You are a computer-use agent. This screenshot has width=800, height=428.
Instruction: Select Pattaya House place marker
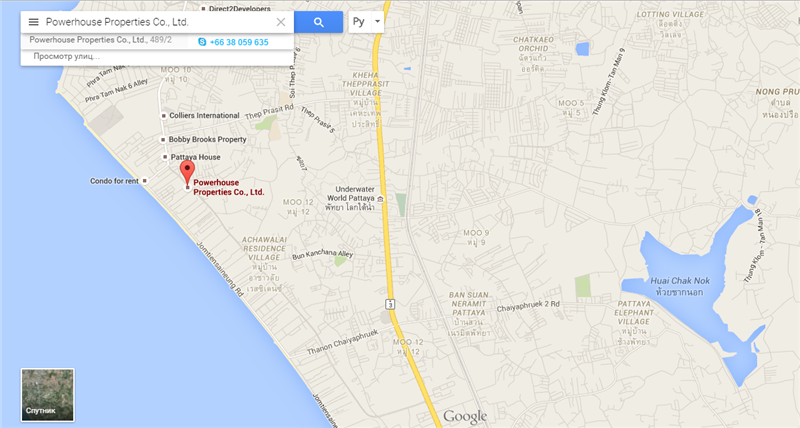(x=165, y=157)
